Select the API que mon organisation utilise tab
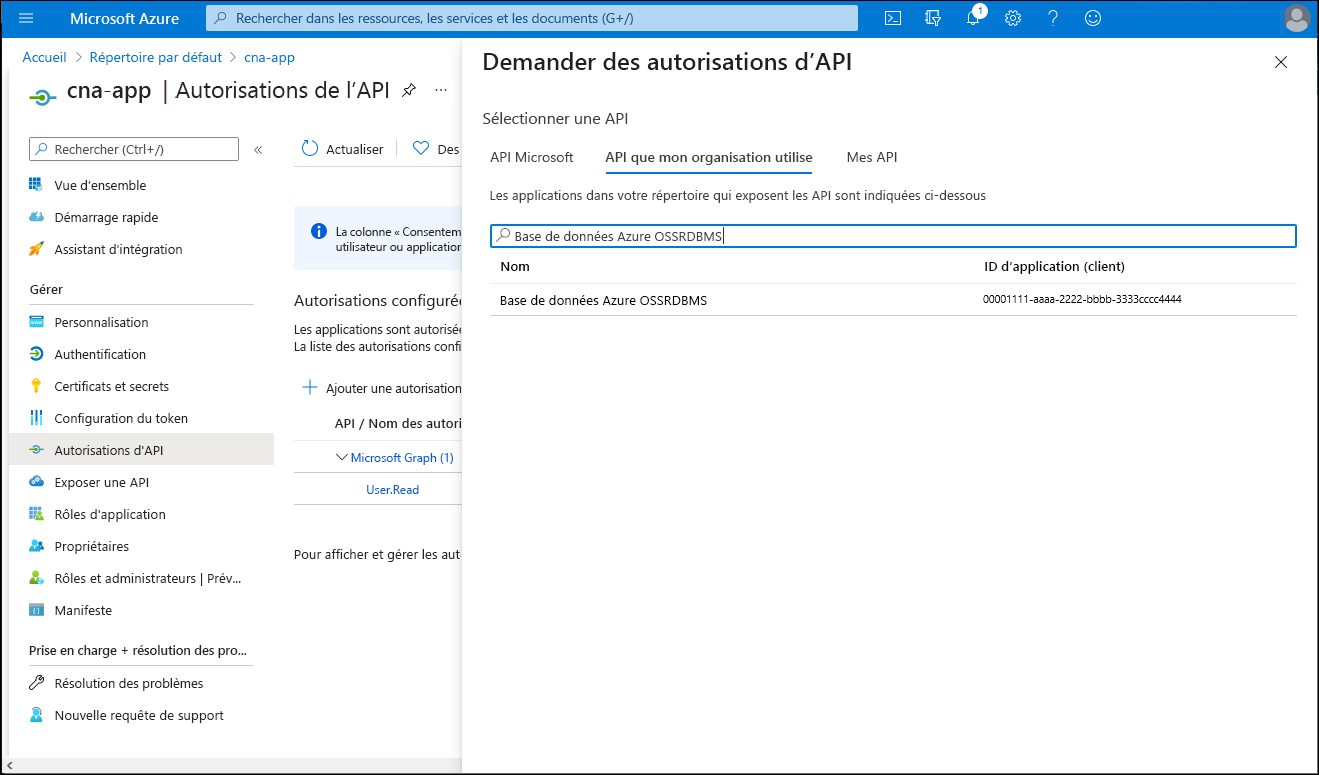Screen dimensions: 1319x775 pyautogui.click(x=709, y=157)
